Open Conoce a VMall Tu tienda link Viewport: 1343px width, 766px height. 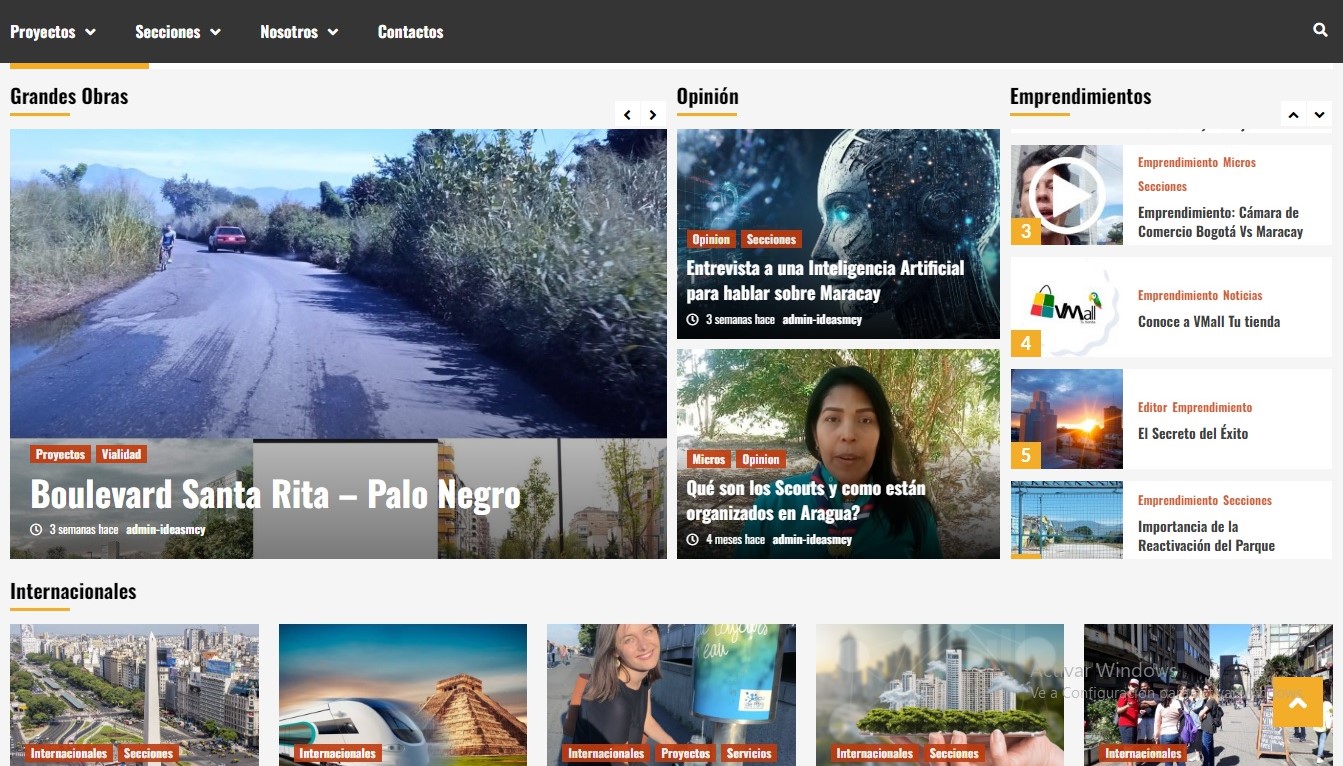click(1208, 321)
